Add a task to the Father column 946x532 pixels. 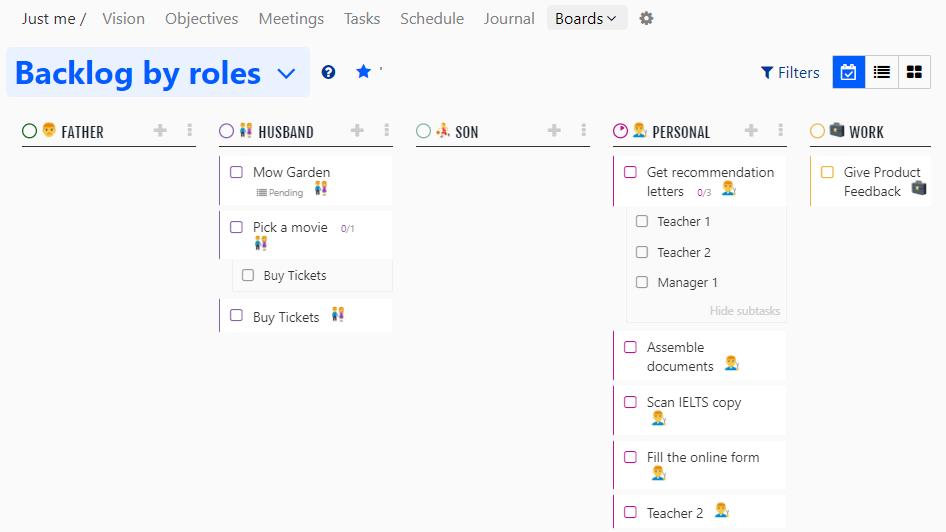pyautogui.click(x=160, y=131)
